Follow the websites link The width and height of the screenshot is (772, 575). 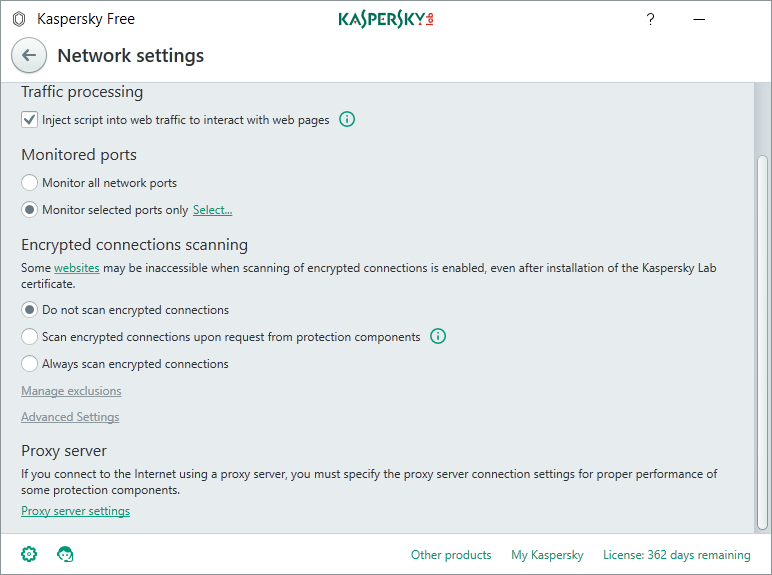77,268
